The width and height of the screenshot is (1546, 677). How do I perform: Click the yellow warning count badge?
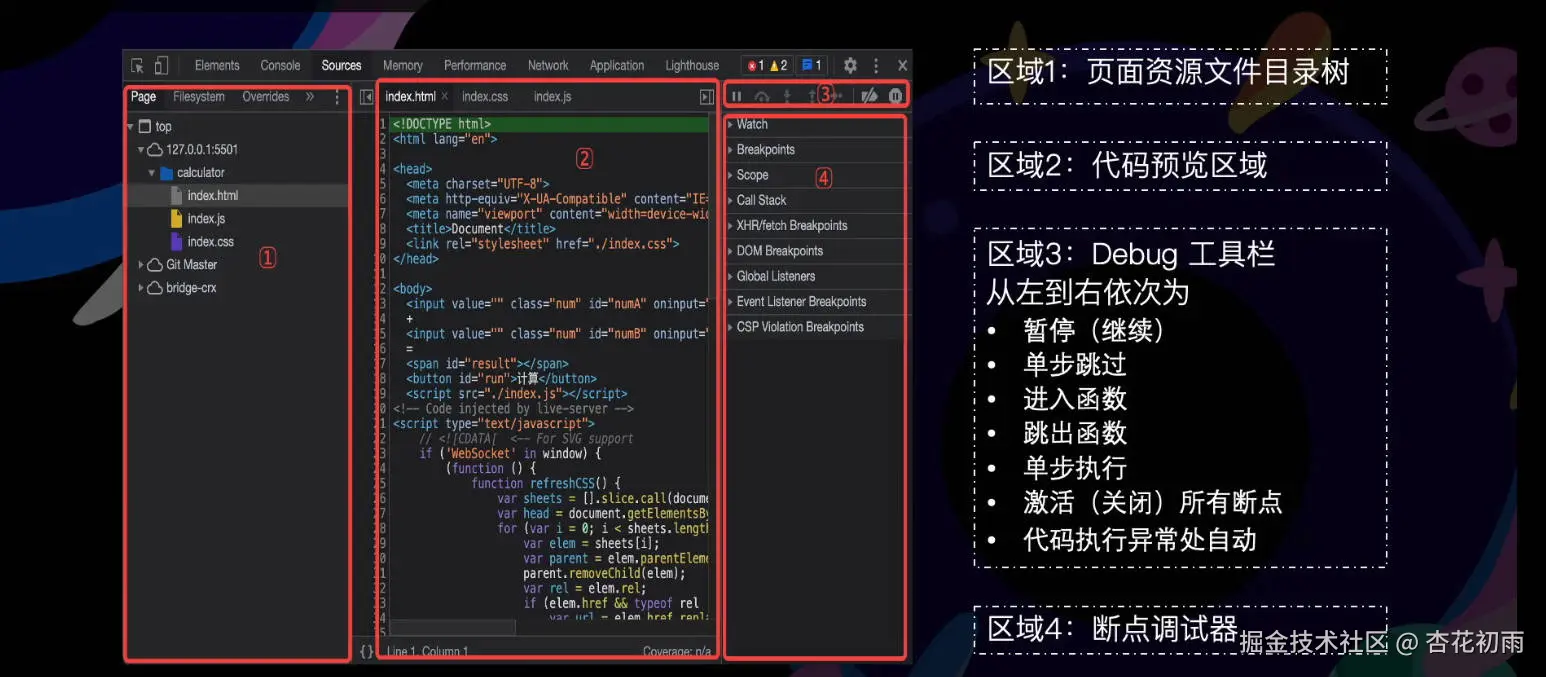click(x=778, y=66)
